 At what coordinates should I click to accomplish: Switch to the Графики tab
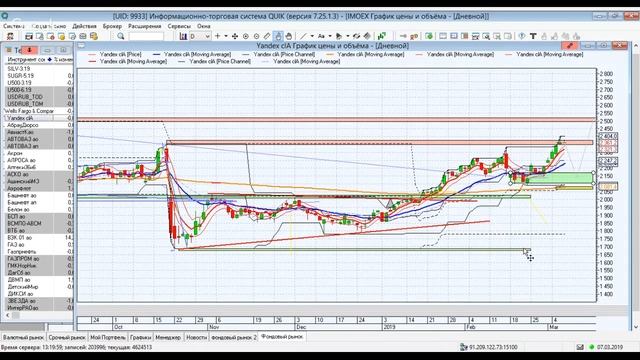[x=140, y=338]
